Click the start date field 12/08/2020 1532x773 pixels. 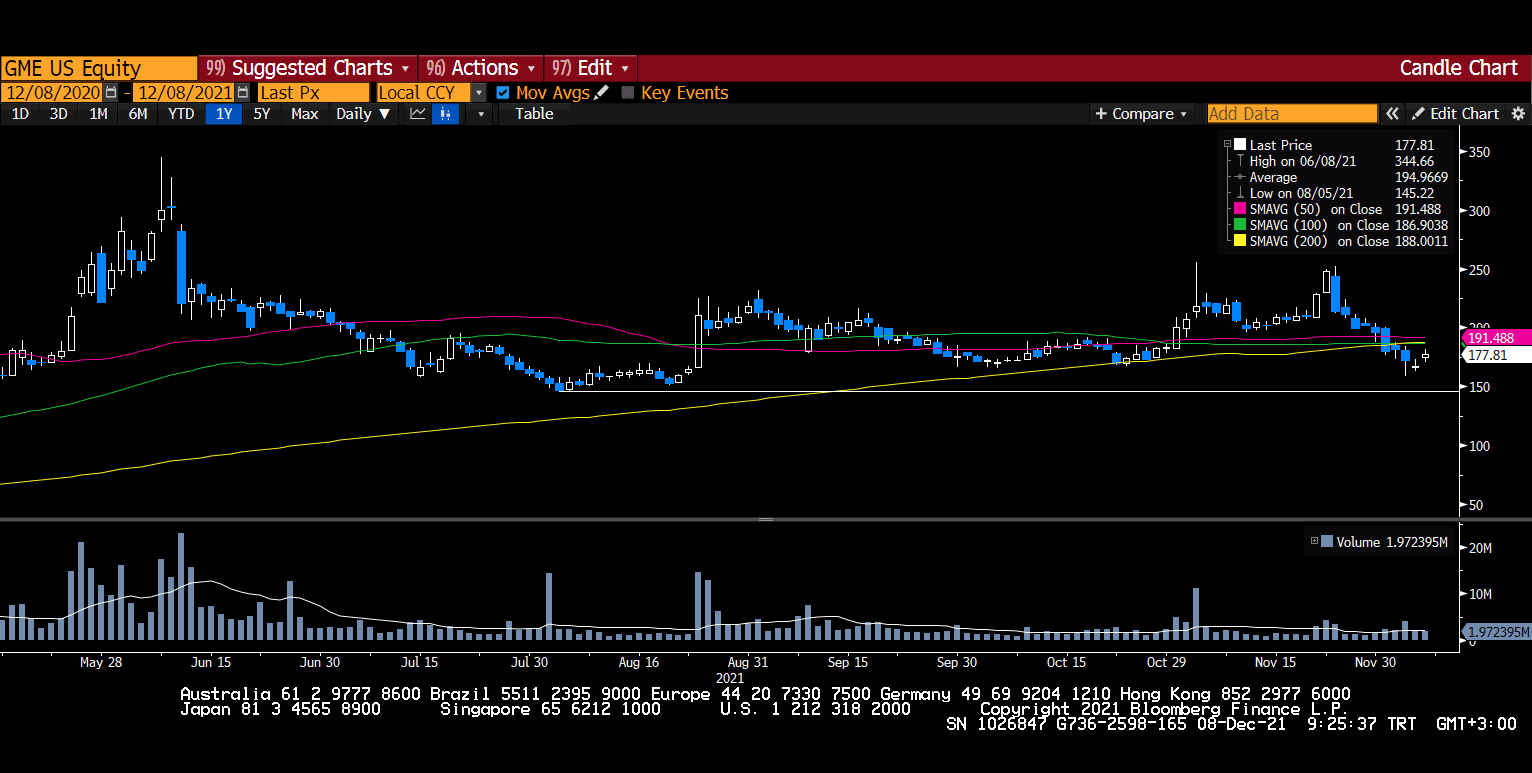tap(53, 92)
